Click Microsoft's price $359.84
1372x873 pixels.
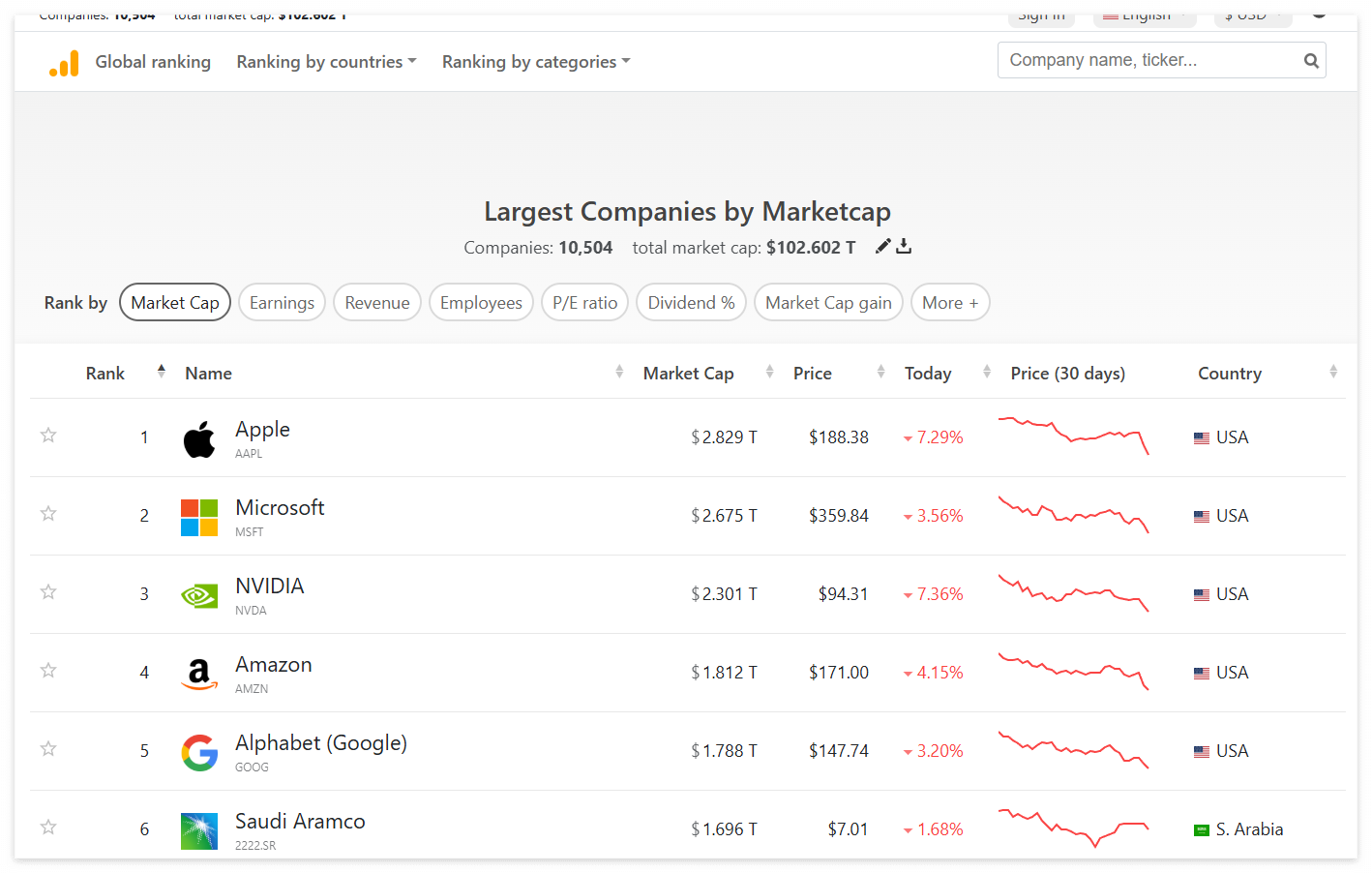point(839,516)
